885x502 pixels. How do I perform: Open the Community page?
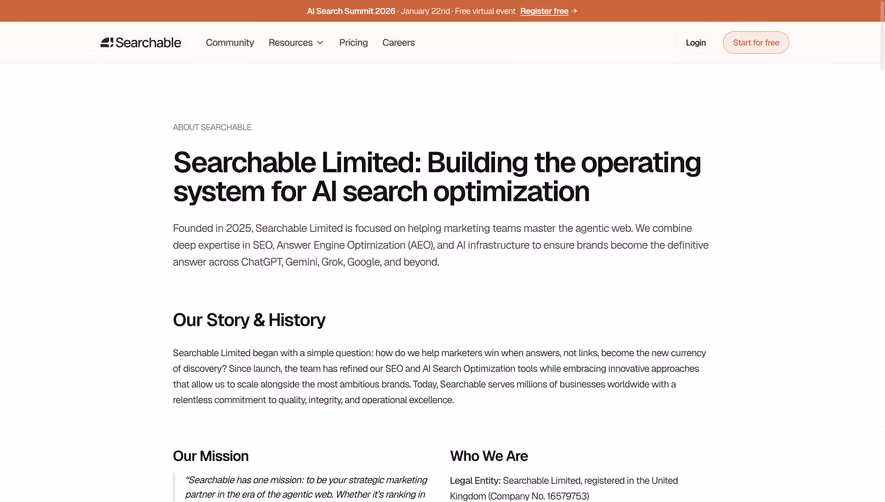click(230, 42)
